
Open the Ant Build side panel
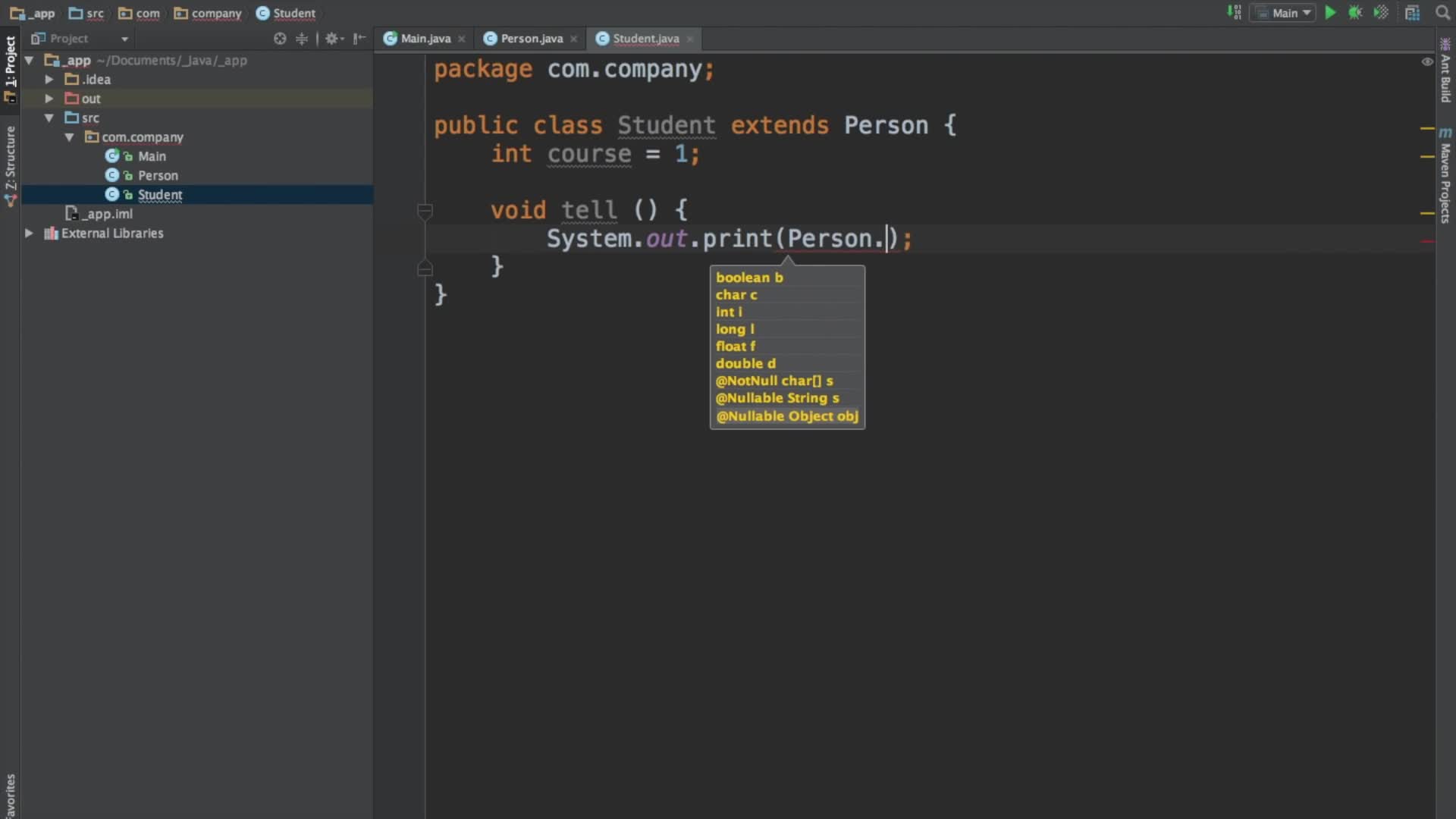(1445, 71)
